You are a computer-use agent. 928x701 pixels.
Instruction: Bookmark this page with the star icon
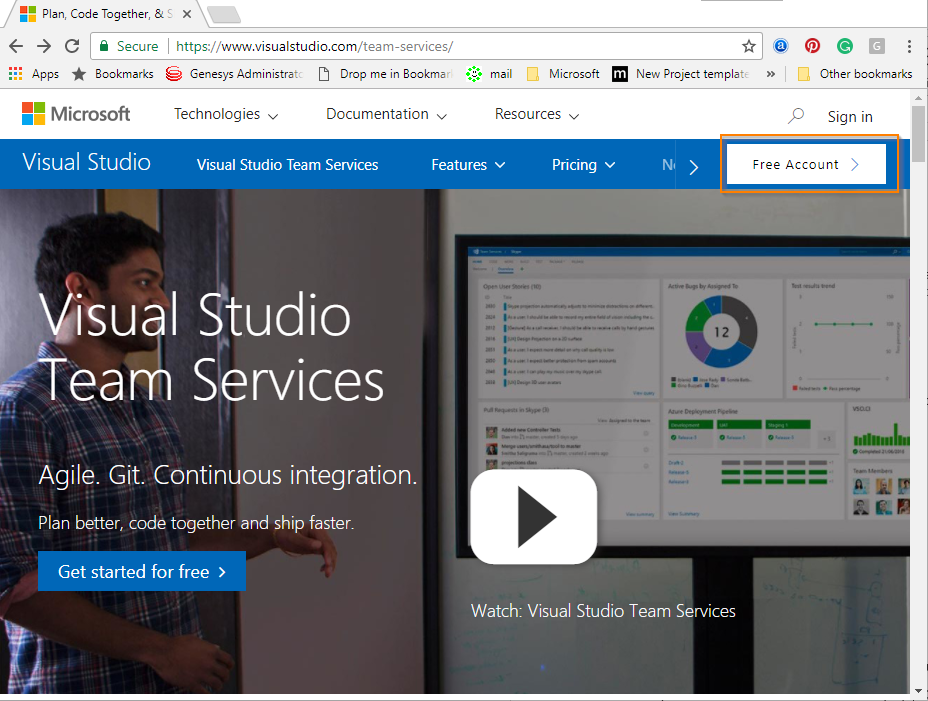point(749,46)
